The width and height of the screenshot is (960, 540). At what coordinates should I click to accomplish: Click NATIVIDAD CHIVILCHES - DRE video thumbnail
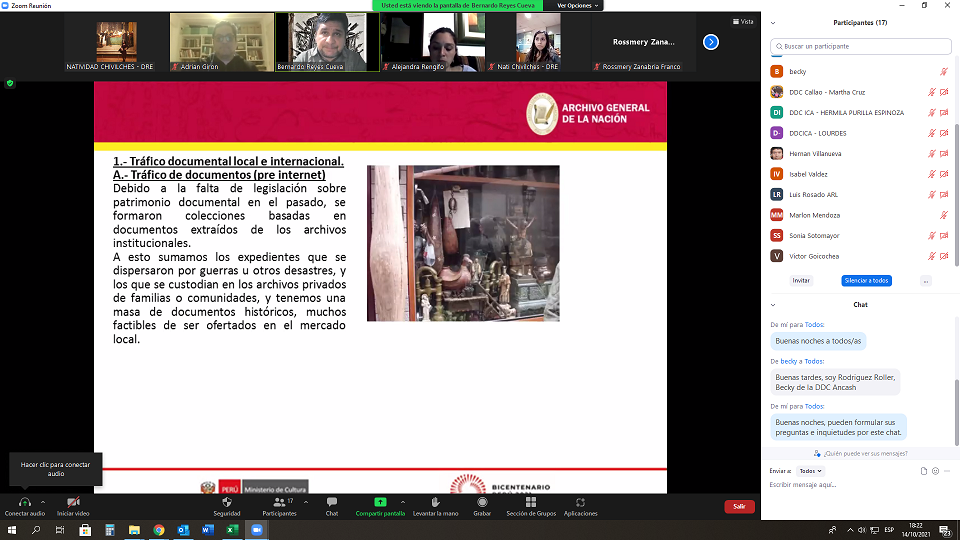[x=116, y=42]
